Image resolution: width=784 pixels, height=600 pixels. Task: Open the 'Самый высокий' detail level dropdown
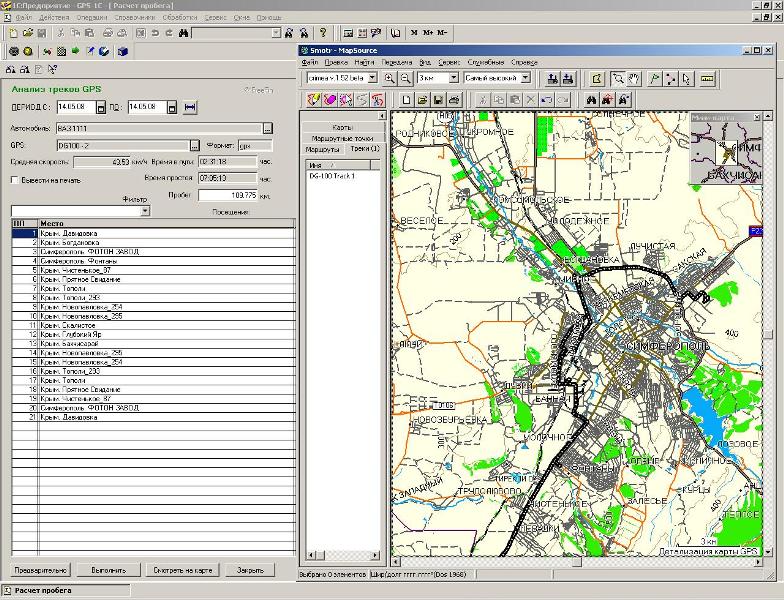526,78
